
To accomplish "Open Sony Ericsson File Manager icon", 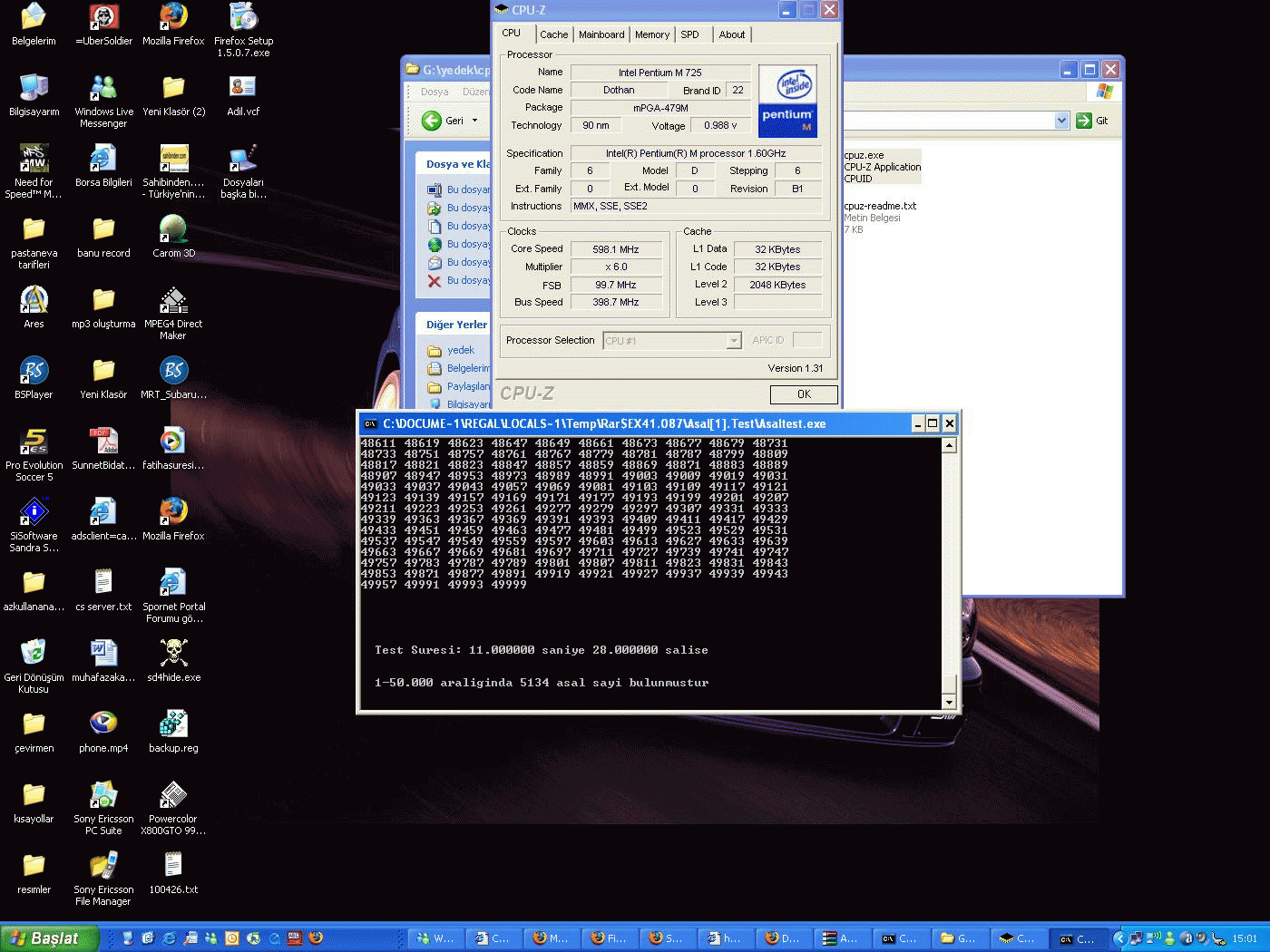I will click(x=103, y=878).
